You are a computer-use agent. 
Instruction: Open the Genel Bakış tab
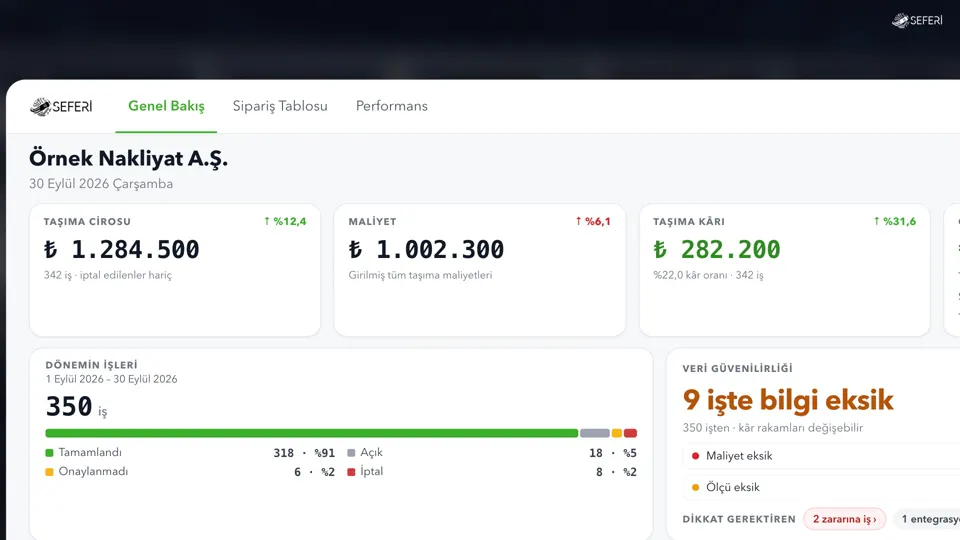click(166, 106)
